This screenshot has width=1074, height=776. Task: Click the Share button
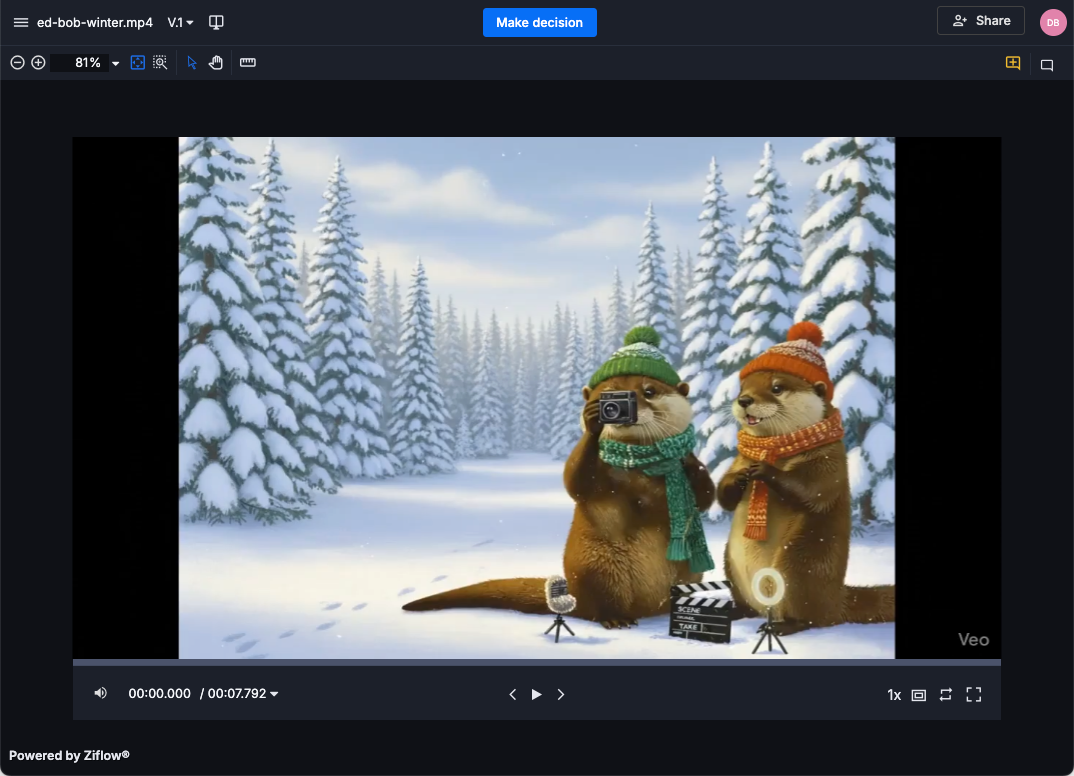pos(980,20)
